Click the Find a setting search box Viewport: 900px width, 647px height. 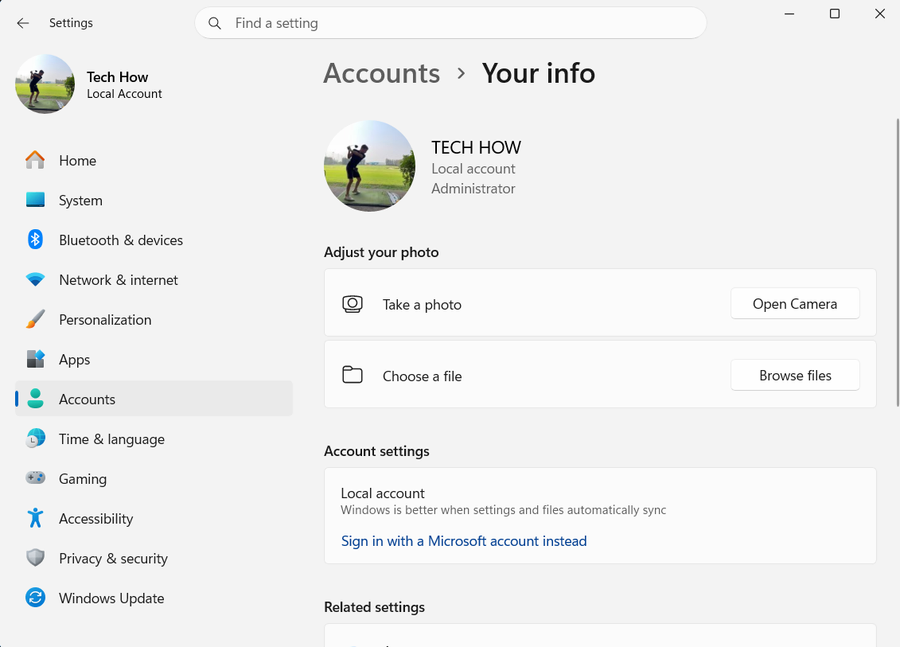[x=451, y=23]
